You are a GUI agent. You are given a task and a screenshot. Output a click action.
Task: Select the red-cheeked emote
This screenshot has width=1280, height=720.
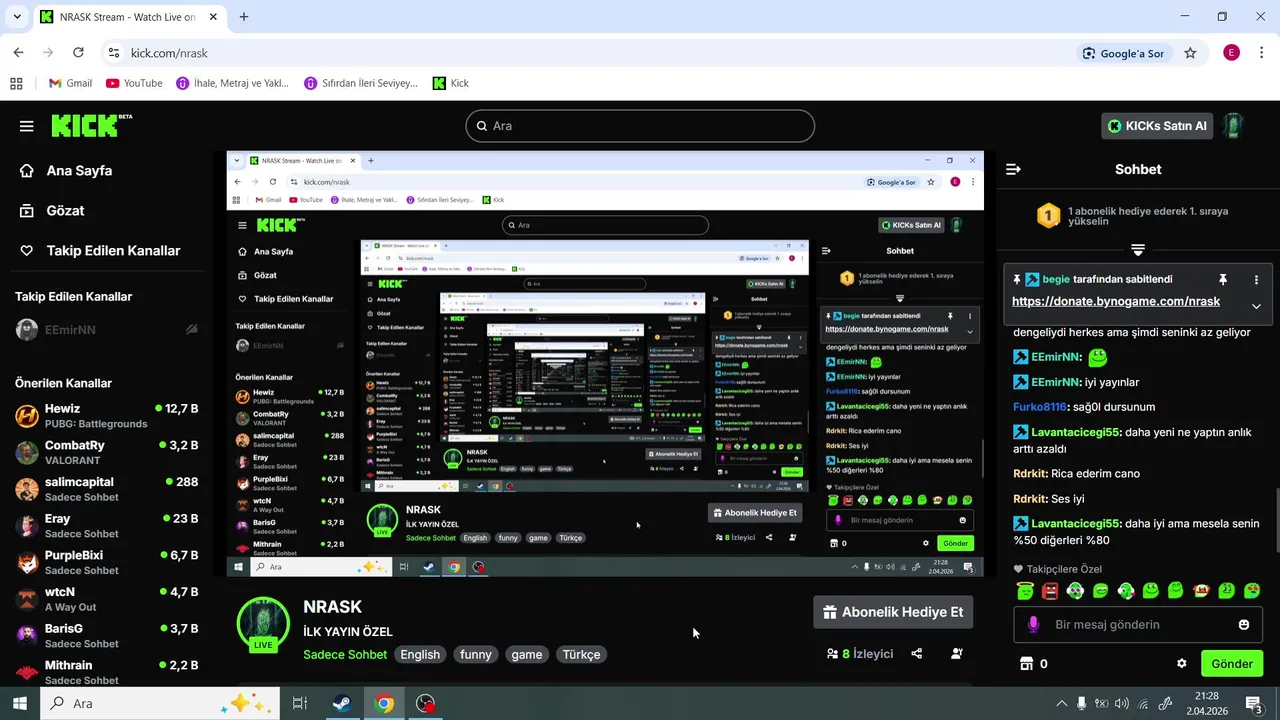click(1201, 591)
